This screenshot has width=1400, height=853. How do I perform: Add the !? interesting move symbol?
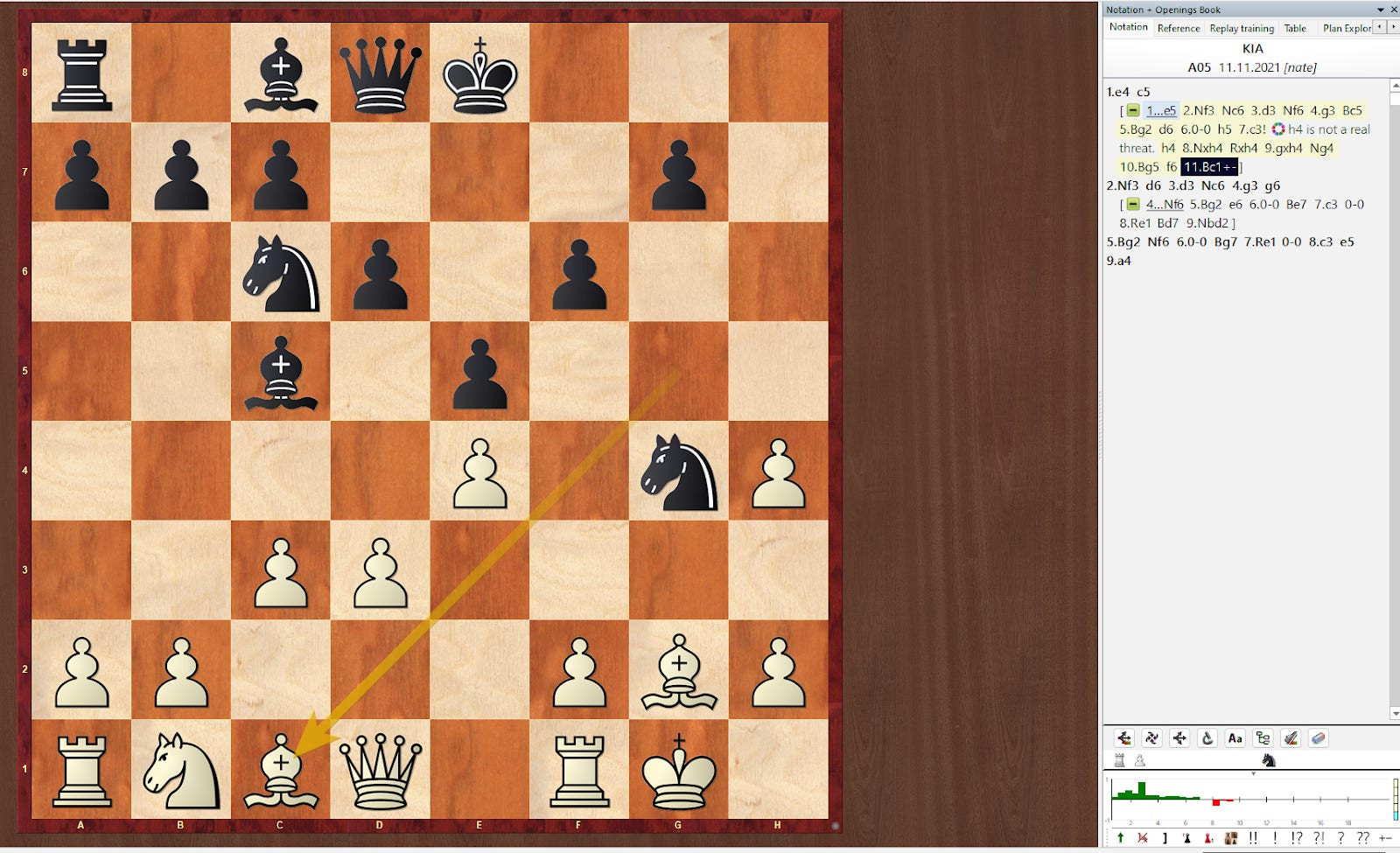[1297, 837]
